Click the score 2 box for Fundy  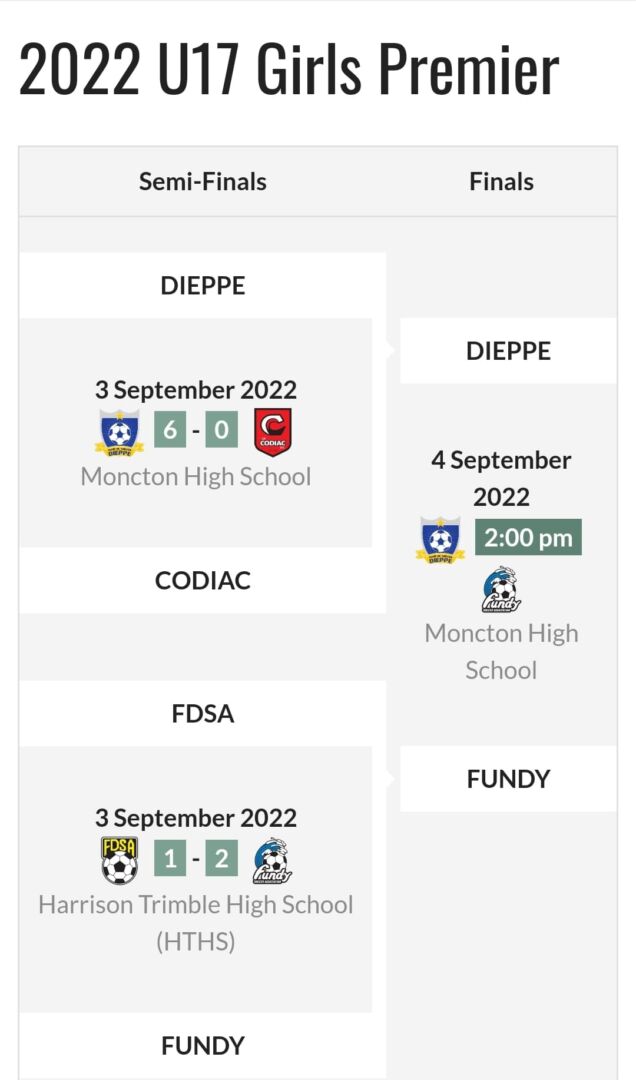pos(221,858)
